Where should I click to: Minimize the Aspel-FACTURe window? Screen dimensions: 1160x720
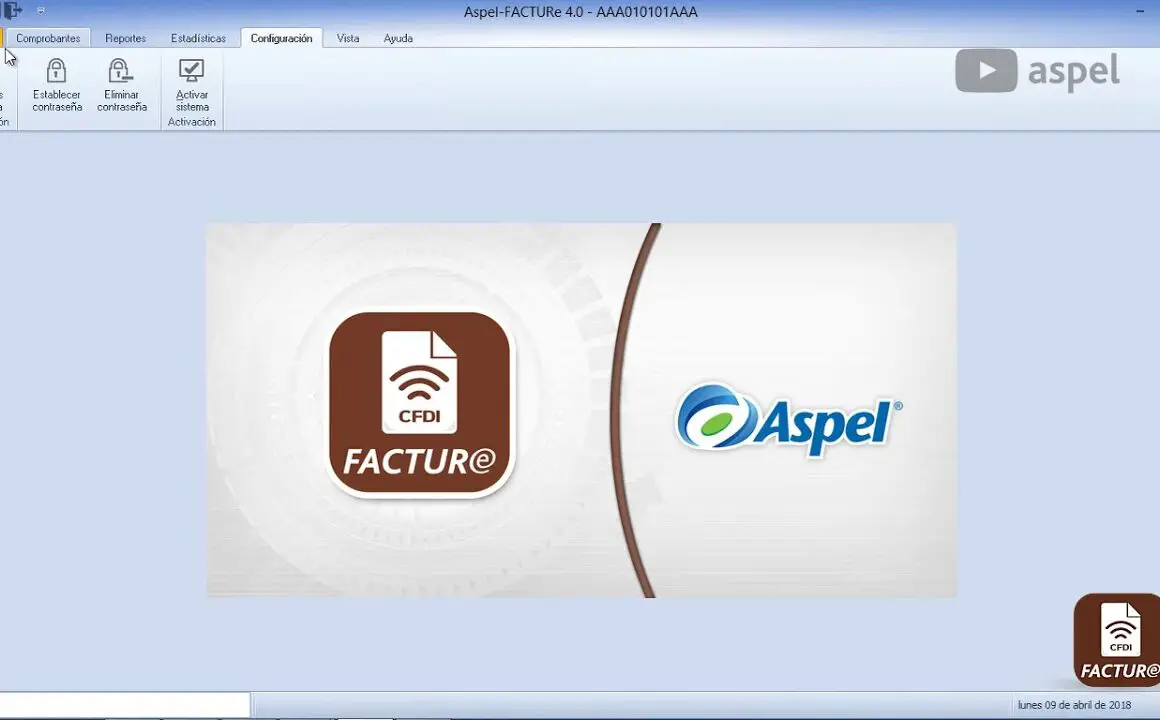[x=1139, y=11]
